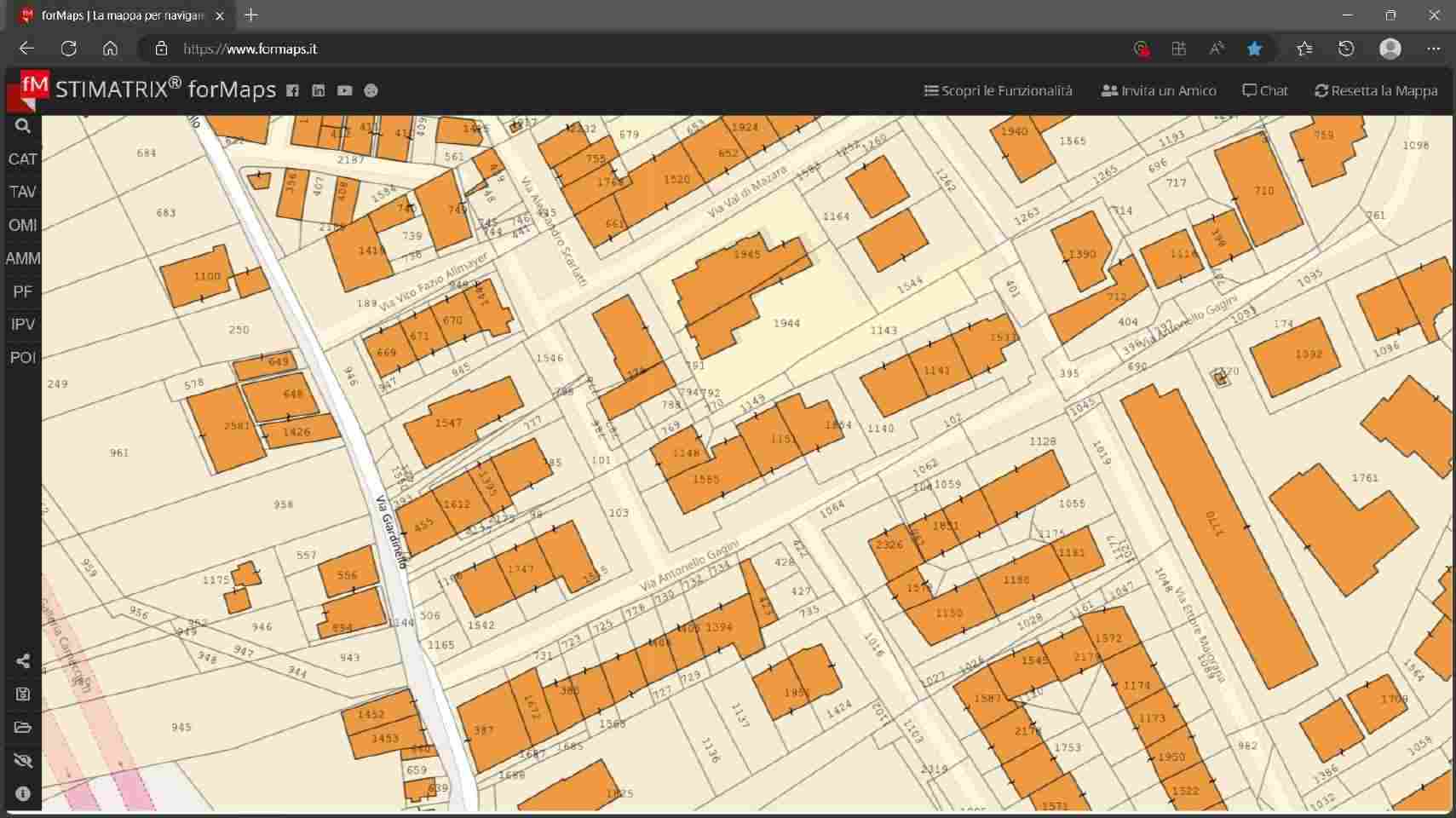Click the browser address bar URL field
This screenshot has height=818, width=1456.
click(x=596, y=49)
